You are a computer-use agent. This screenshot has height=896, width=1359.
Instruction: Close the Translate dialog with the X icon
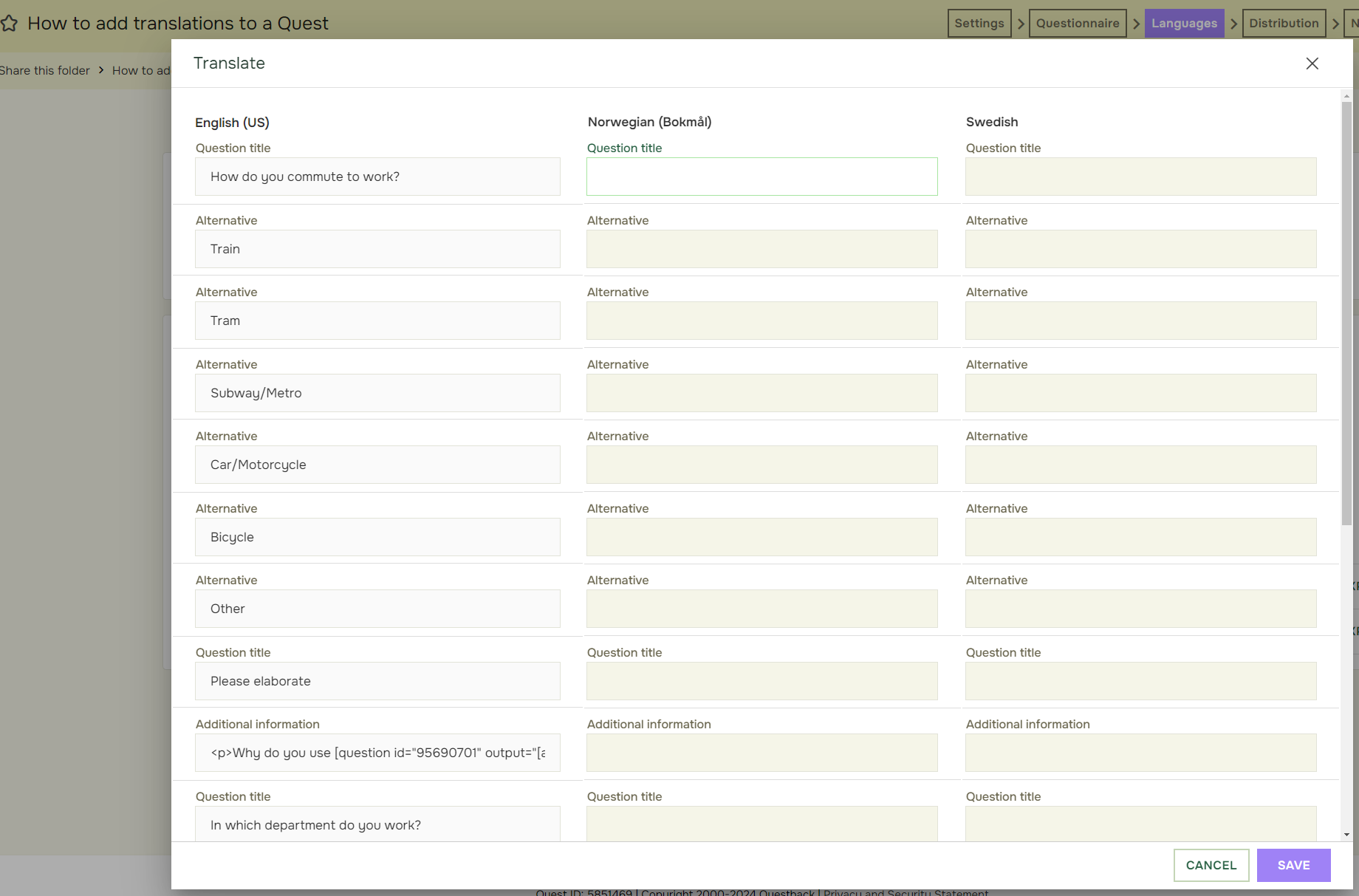pos(1312,64)
